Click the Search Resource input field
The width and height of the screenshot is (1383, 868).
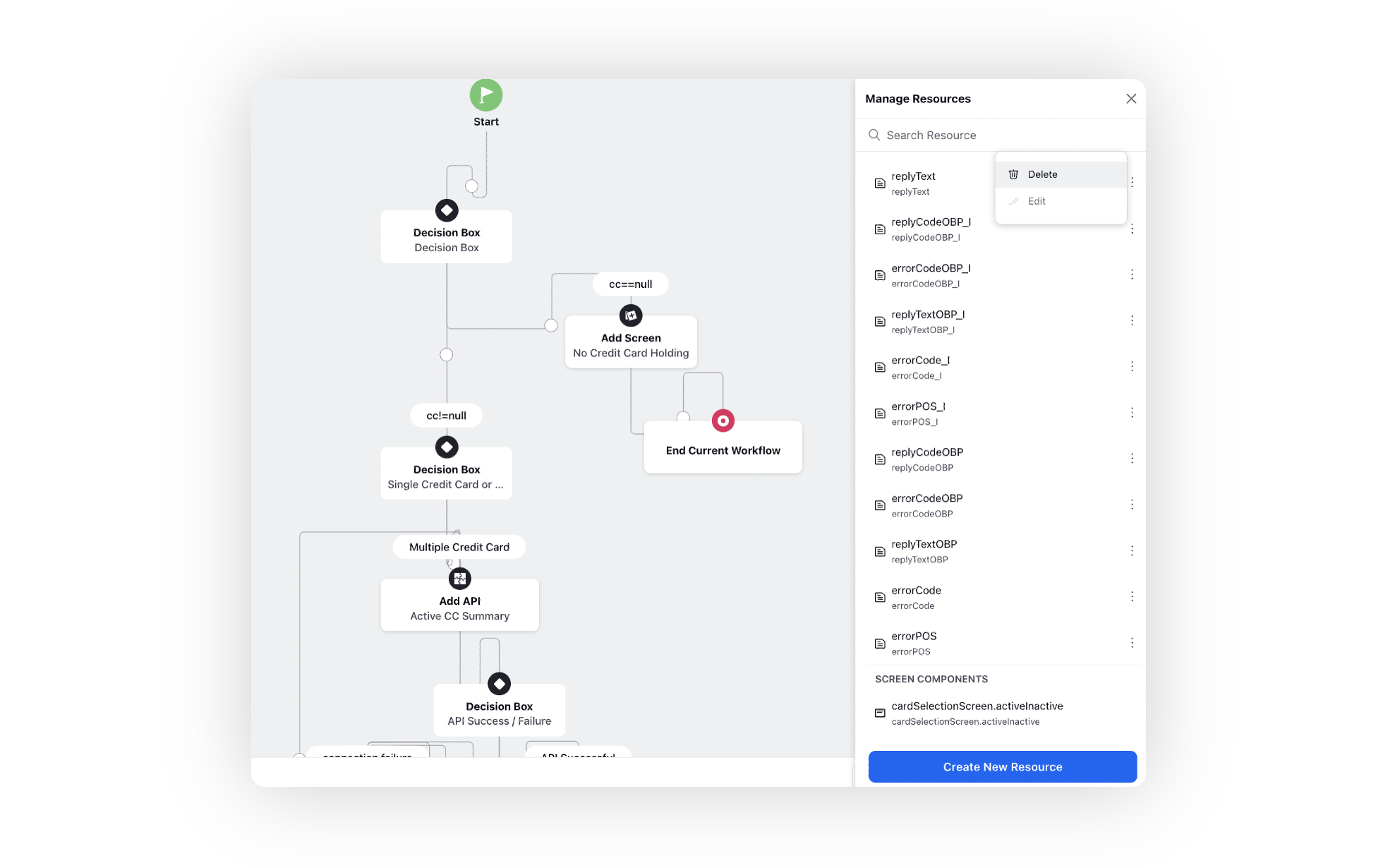[x=1002, y=135]
